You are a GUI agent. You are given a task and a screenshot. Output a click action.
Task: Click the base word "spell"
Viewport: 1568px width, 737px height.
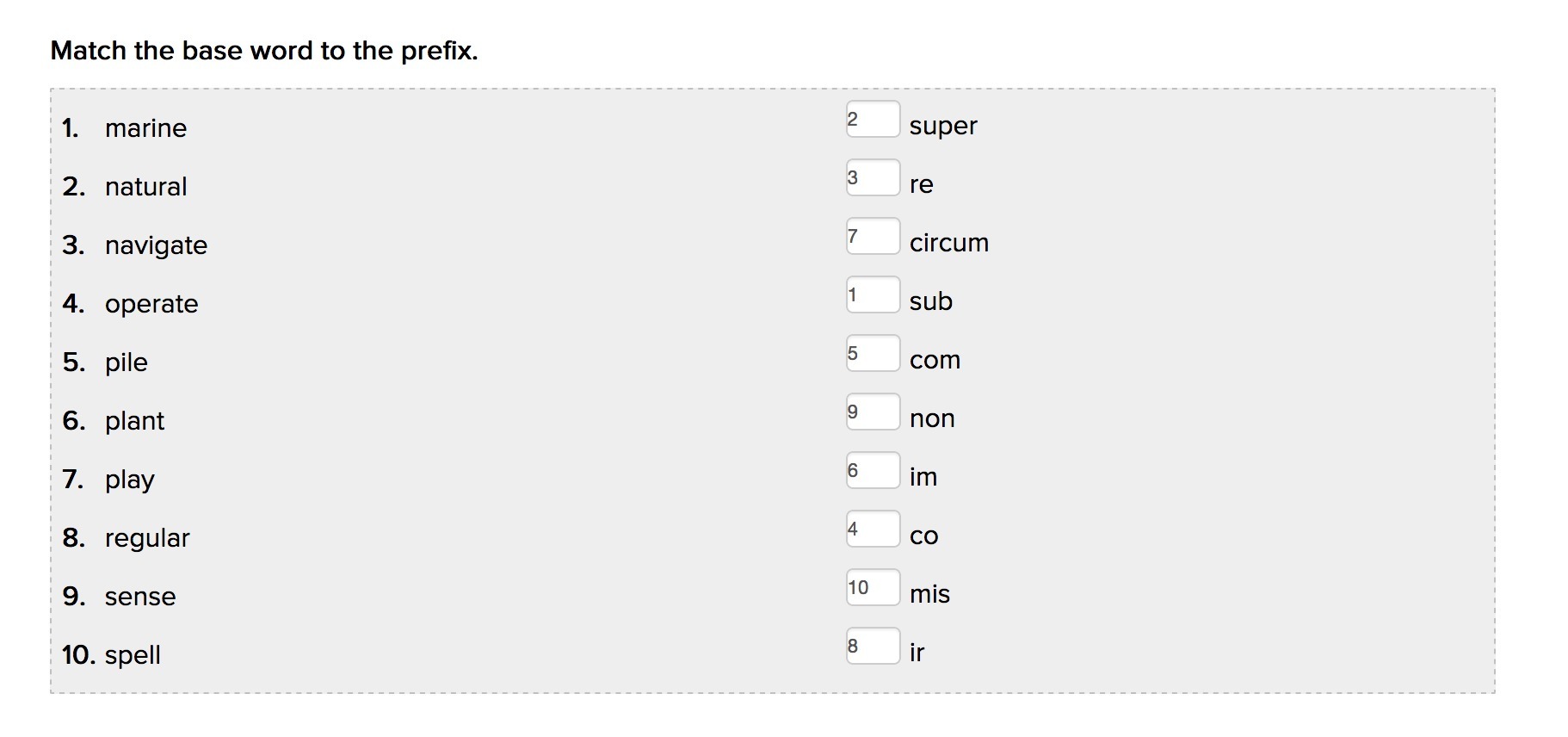tap(133, 655)
